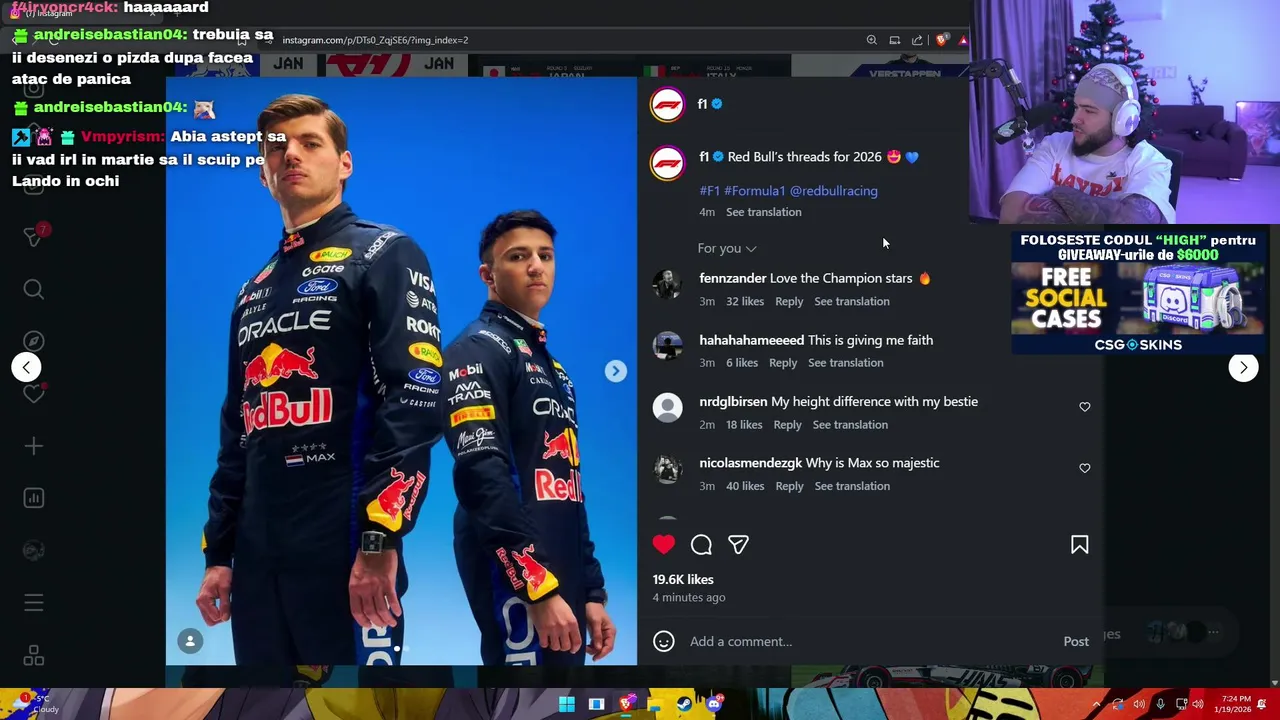Image resolution: width=1280 pixels, height=720 pixels.
Task: Open the comment bubble icon
Action: (x=701, y=544)
